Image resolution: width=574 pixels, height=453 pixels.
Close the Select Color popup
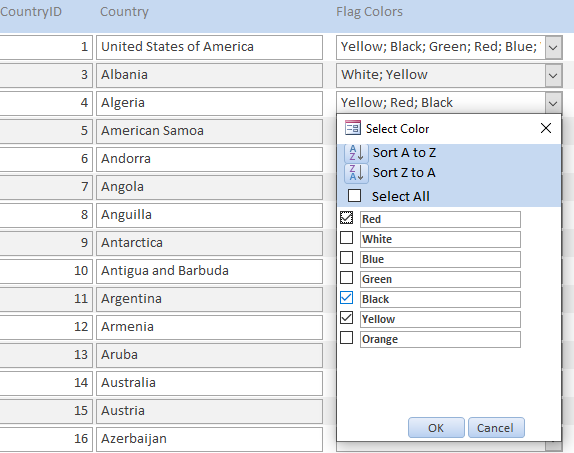point(545,128)
